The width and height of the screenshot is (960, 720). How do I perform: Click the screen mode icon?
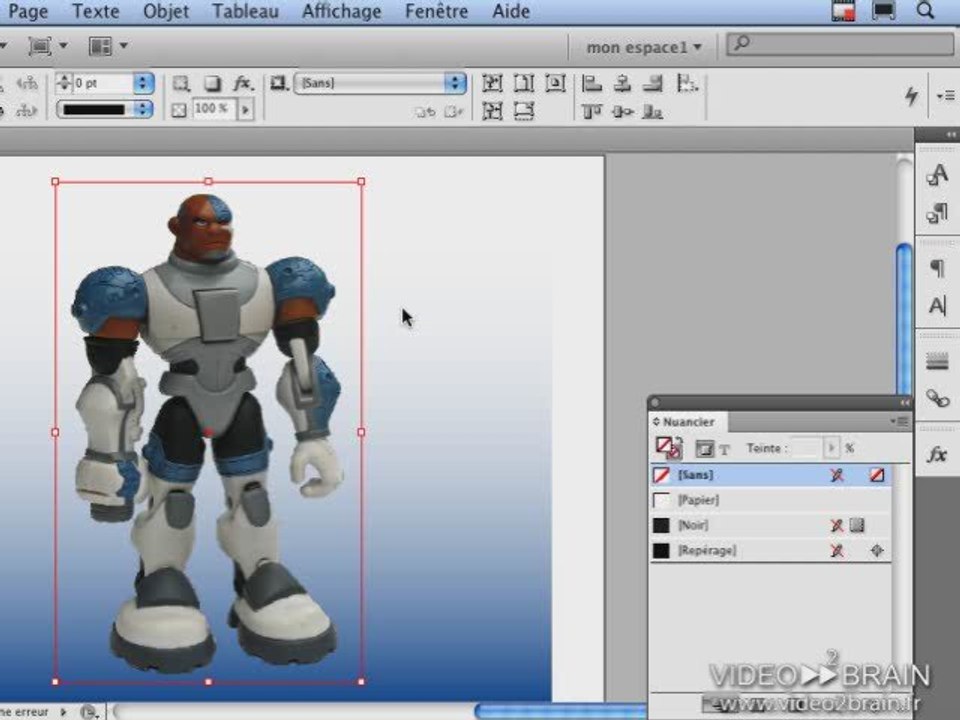pyautogui.click(x=40, y=46)
